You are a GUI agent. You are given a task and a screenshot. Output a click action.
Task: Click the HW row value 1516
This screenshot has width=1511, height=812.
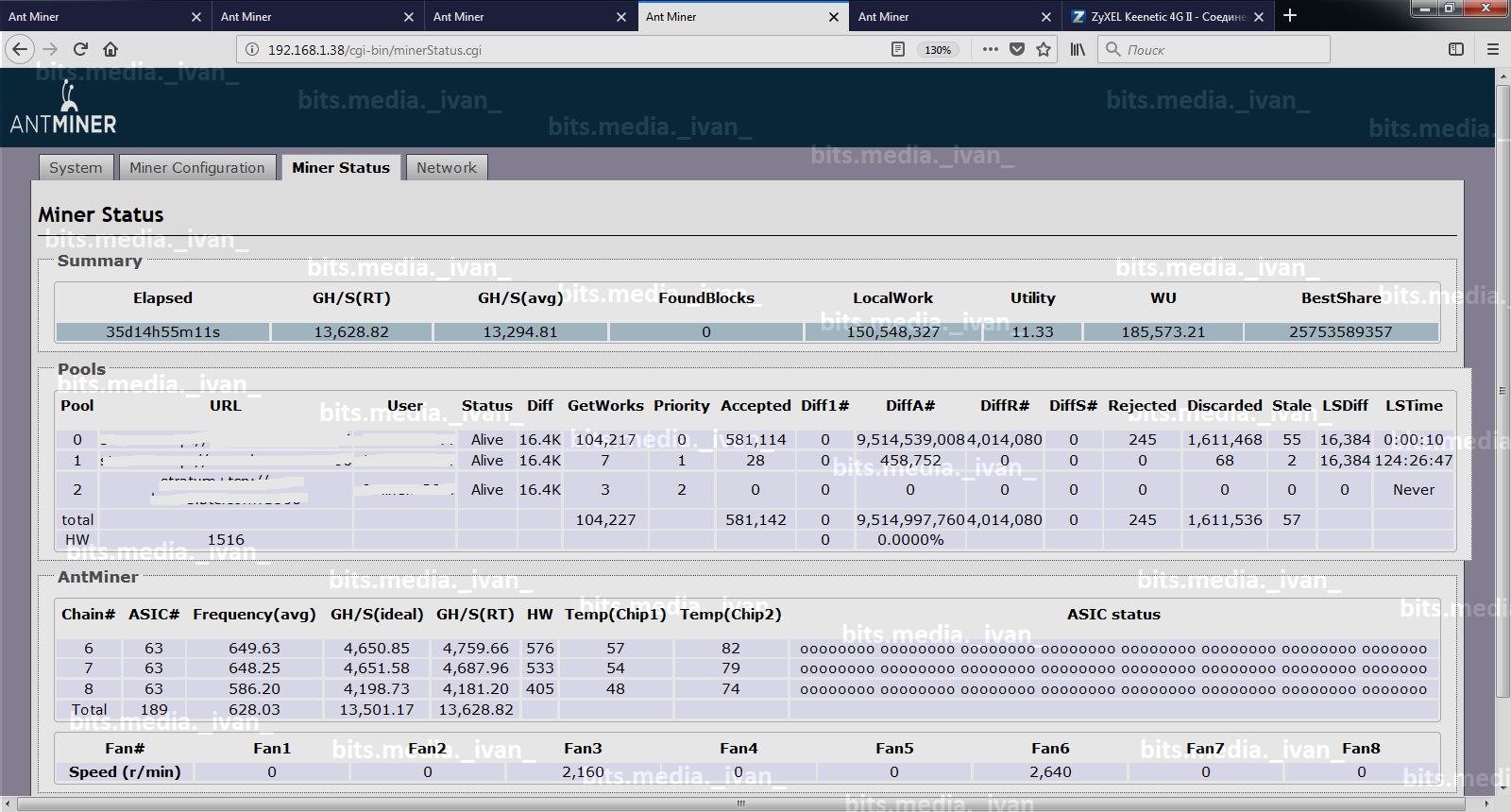pos(226,539)
